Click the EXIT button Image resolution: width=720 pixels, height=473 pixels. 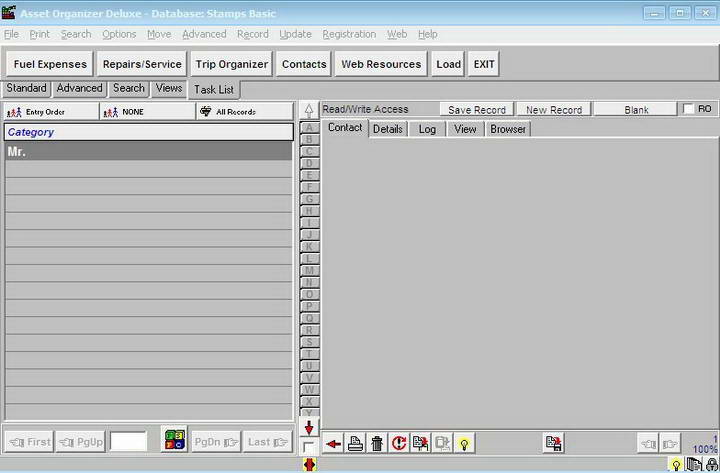point(484,64)
